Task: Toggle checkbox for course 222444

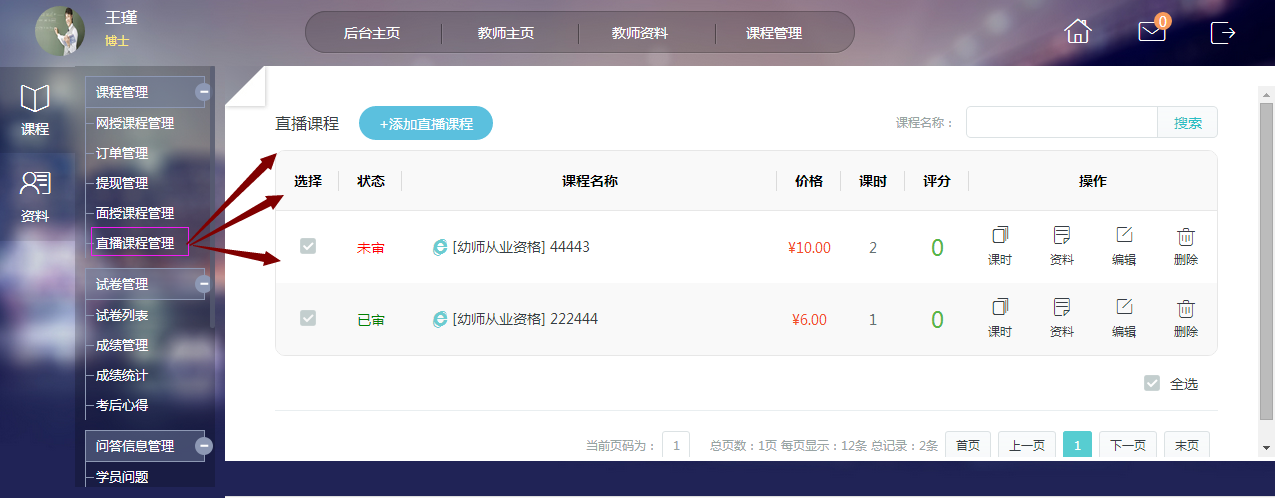Action: coord(308,318)
